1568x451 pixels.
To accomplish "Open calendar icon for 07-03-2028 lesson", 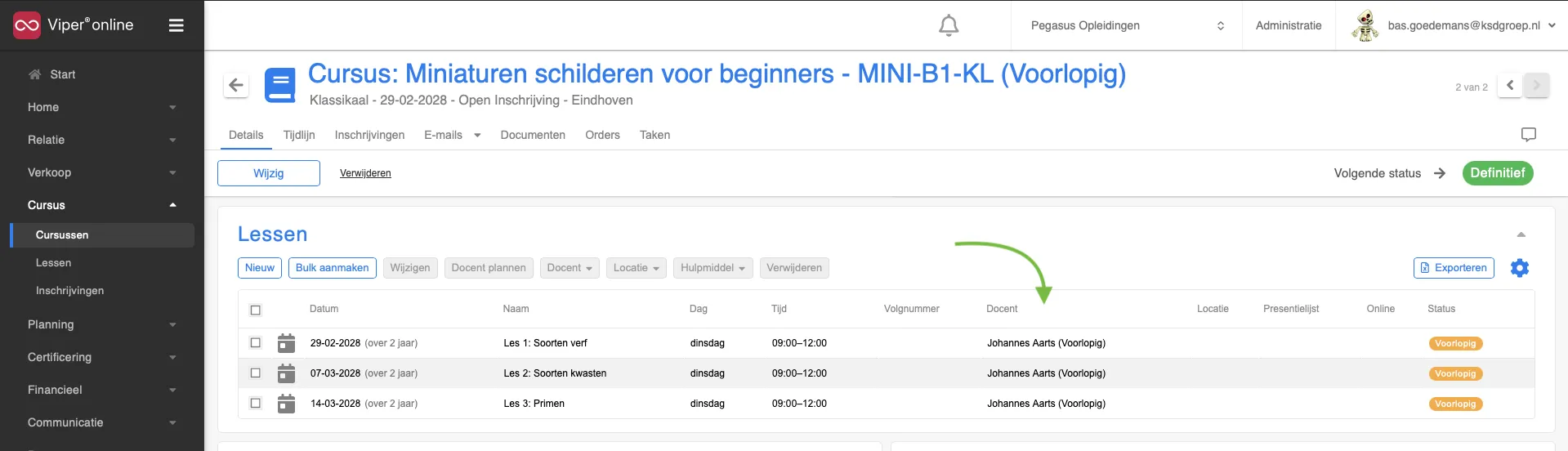I will click(x=286, y=373).
